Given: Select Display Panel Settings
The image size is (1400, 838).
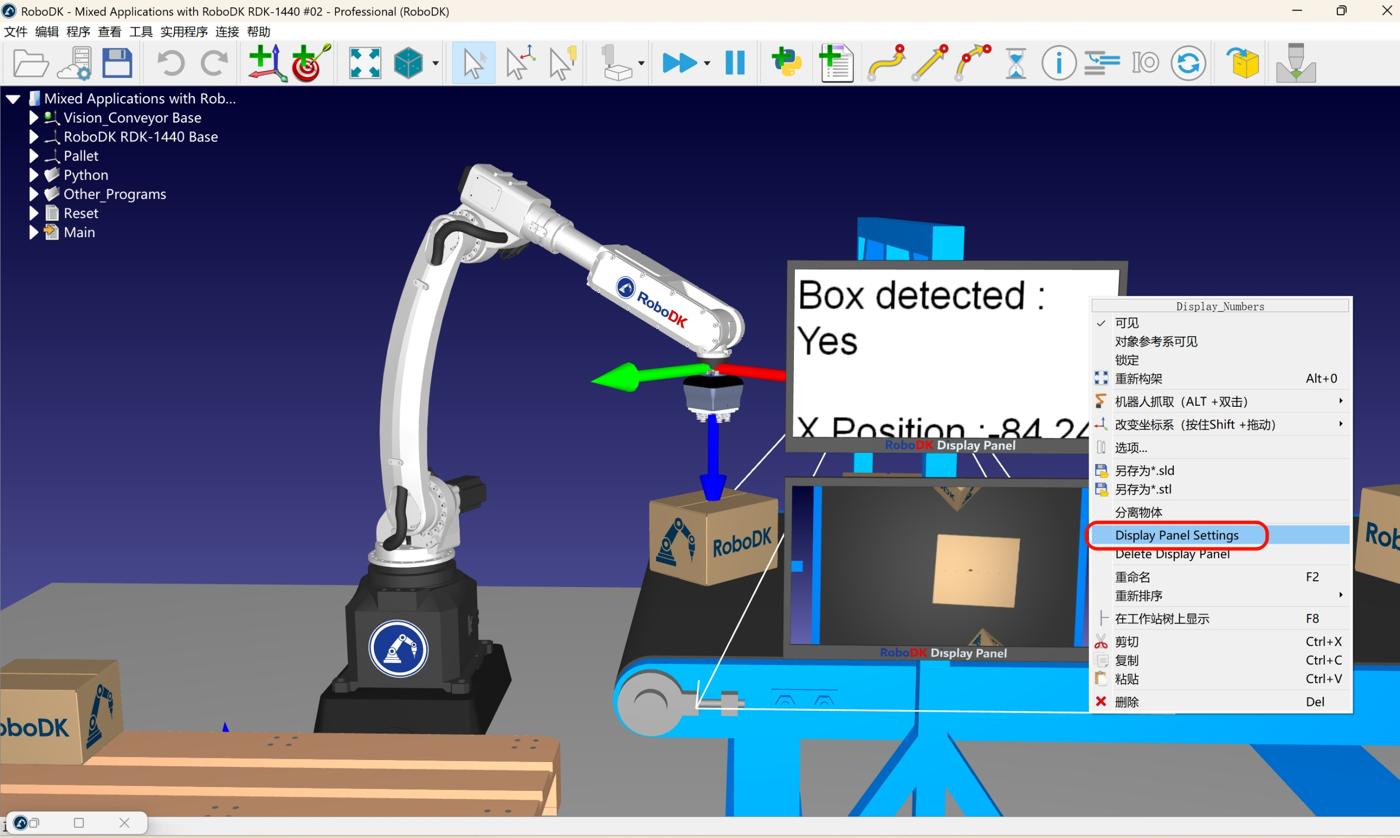Looking at the screenshot, I should click(1176, 535).
